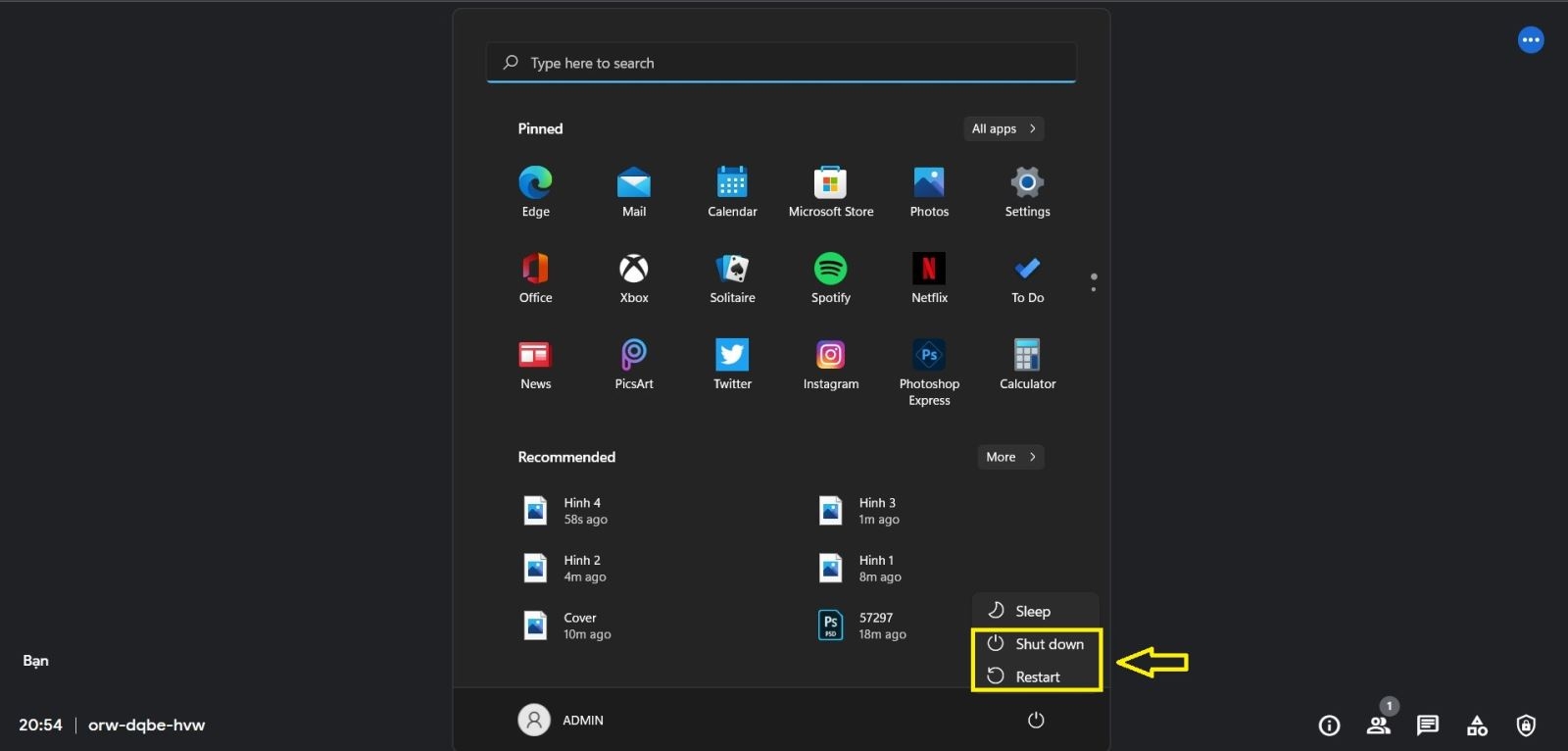Start the Solitaire game
Viewport: 1568px width, 751px height.
[x=732, y=277]
